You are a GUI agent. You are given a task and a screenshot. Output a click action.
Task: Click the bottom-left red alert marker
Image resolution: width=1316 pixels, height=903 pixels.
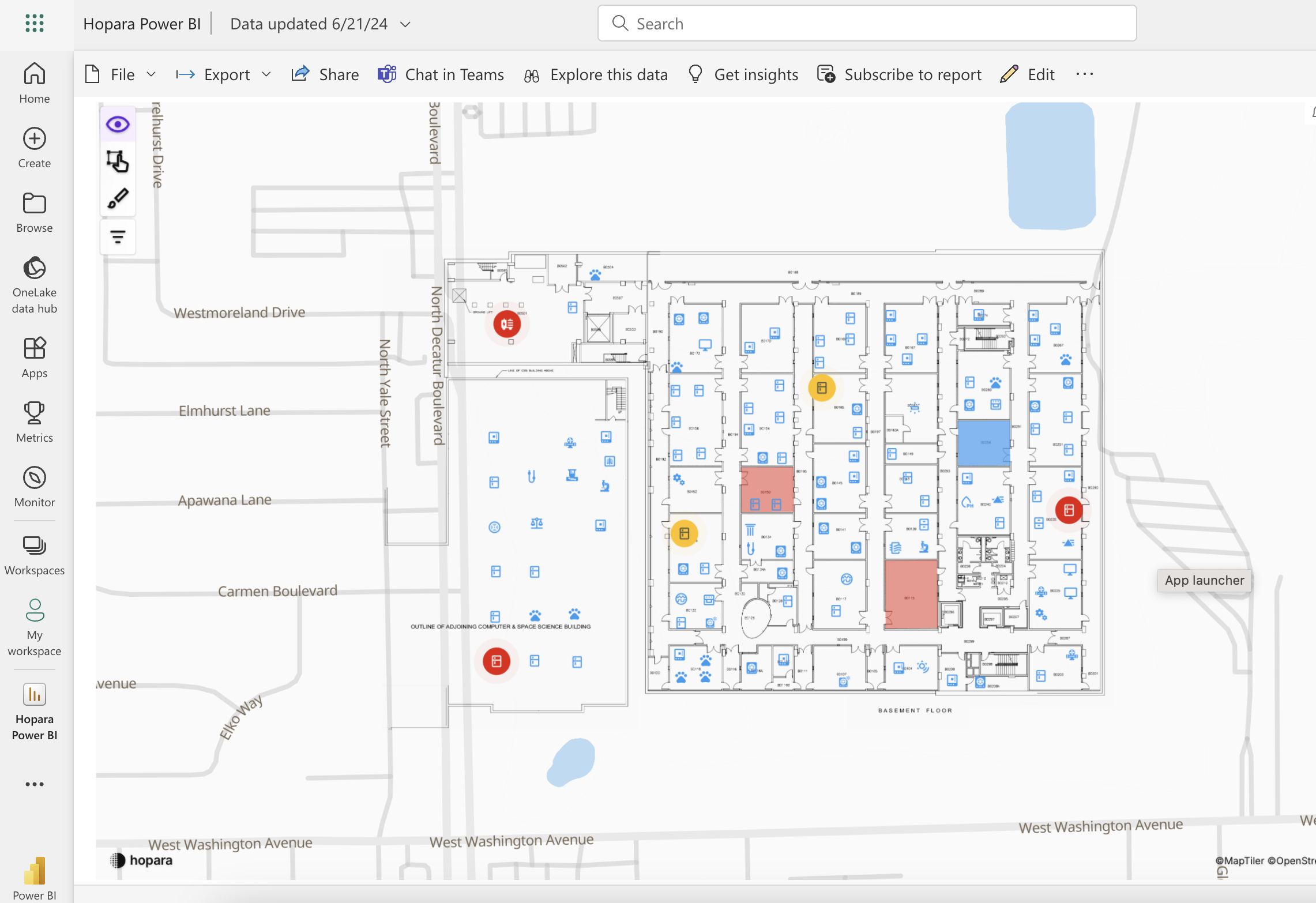[496, 660]
